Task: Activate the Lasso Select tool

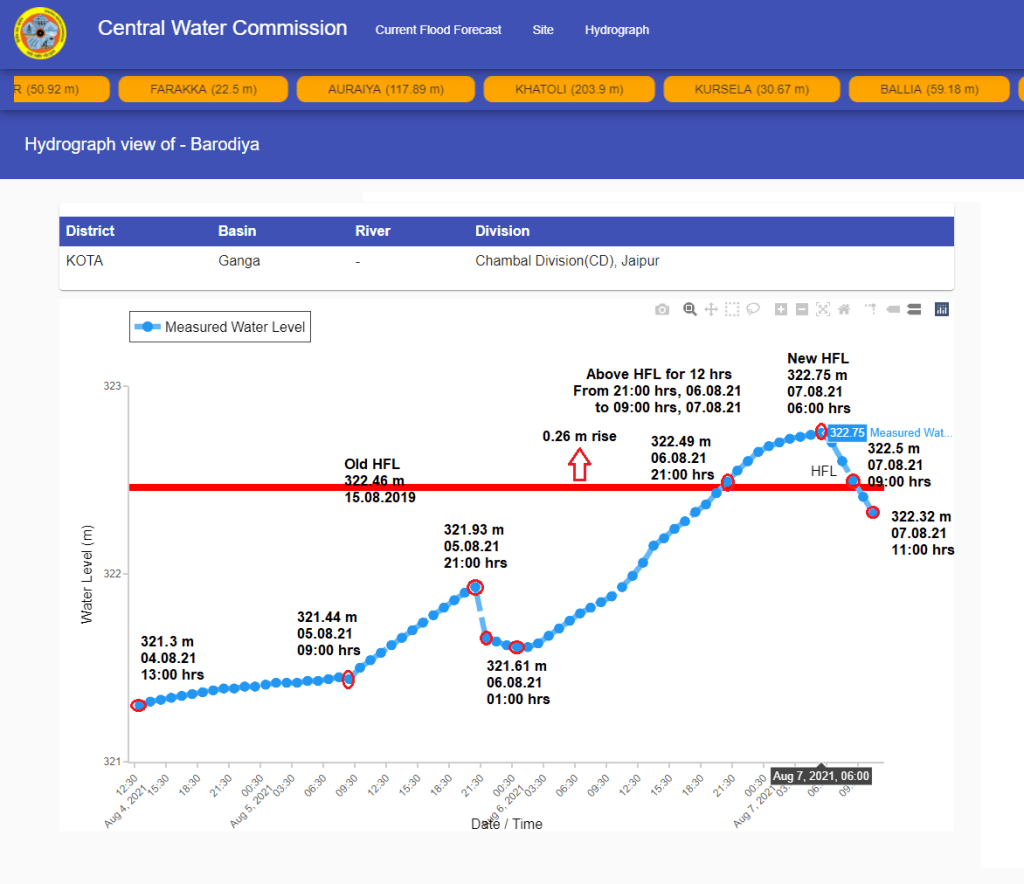Action: tap(753, 310)
